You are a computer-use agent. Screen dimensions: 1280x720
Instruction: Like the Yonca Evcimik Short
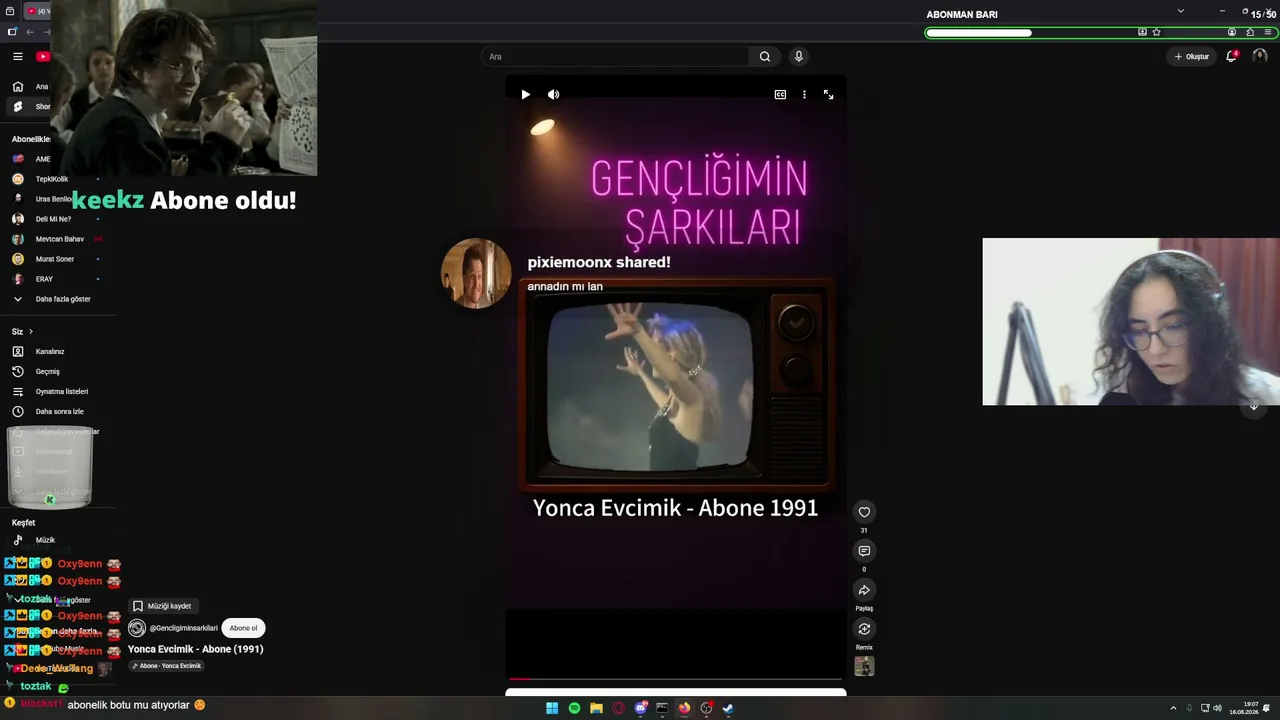click(x=864, y=512)
